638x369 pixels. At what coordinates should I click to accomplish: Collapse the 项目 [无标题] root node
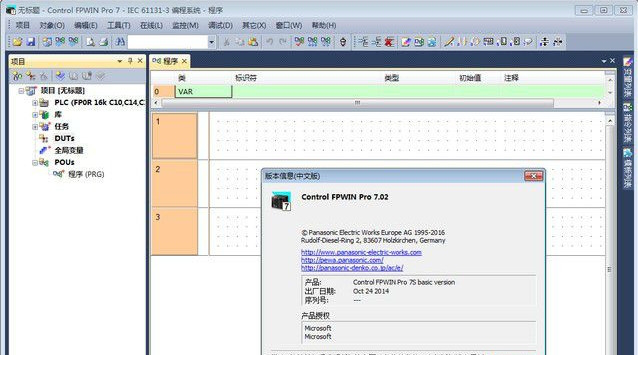(x=21, y=91)
